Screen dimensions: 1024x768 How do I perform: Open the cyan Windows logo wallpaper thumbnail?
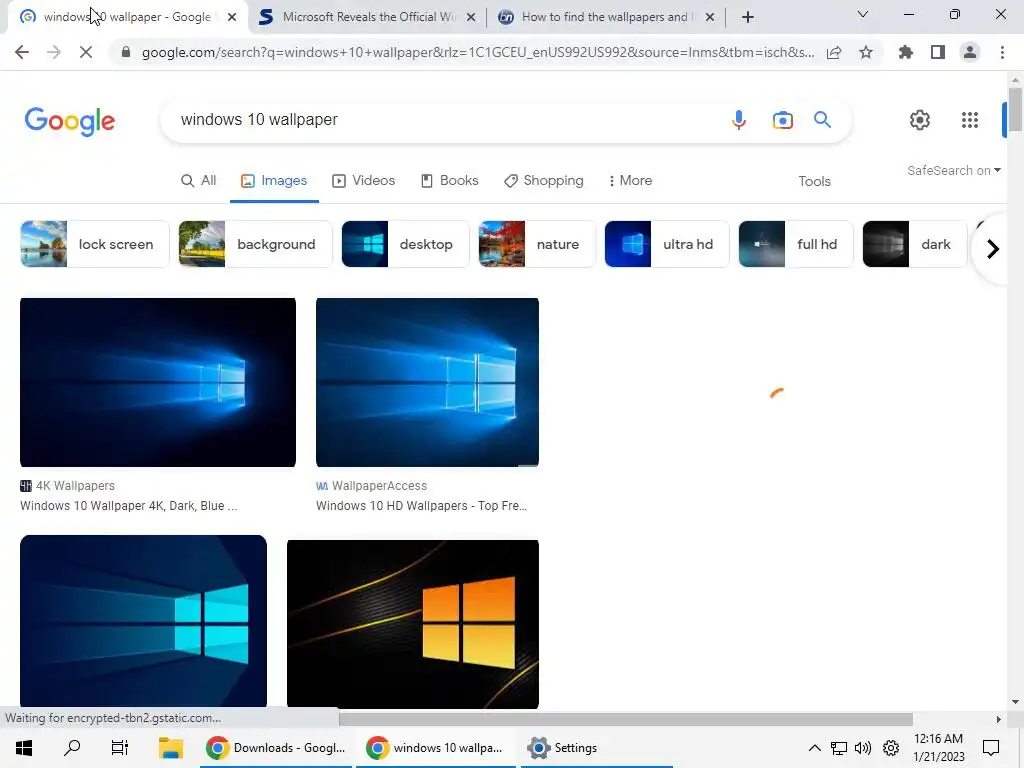pyautogui.click(x=144, y=621)
